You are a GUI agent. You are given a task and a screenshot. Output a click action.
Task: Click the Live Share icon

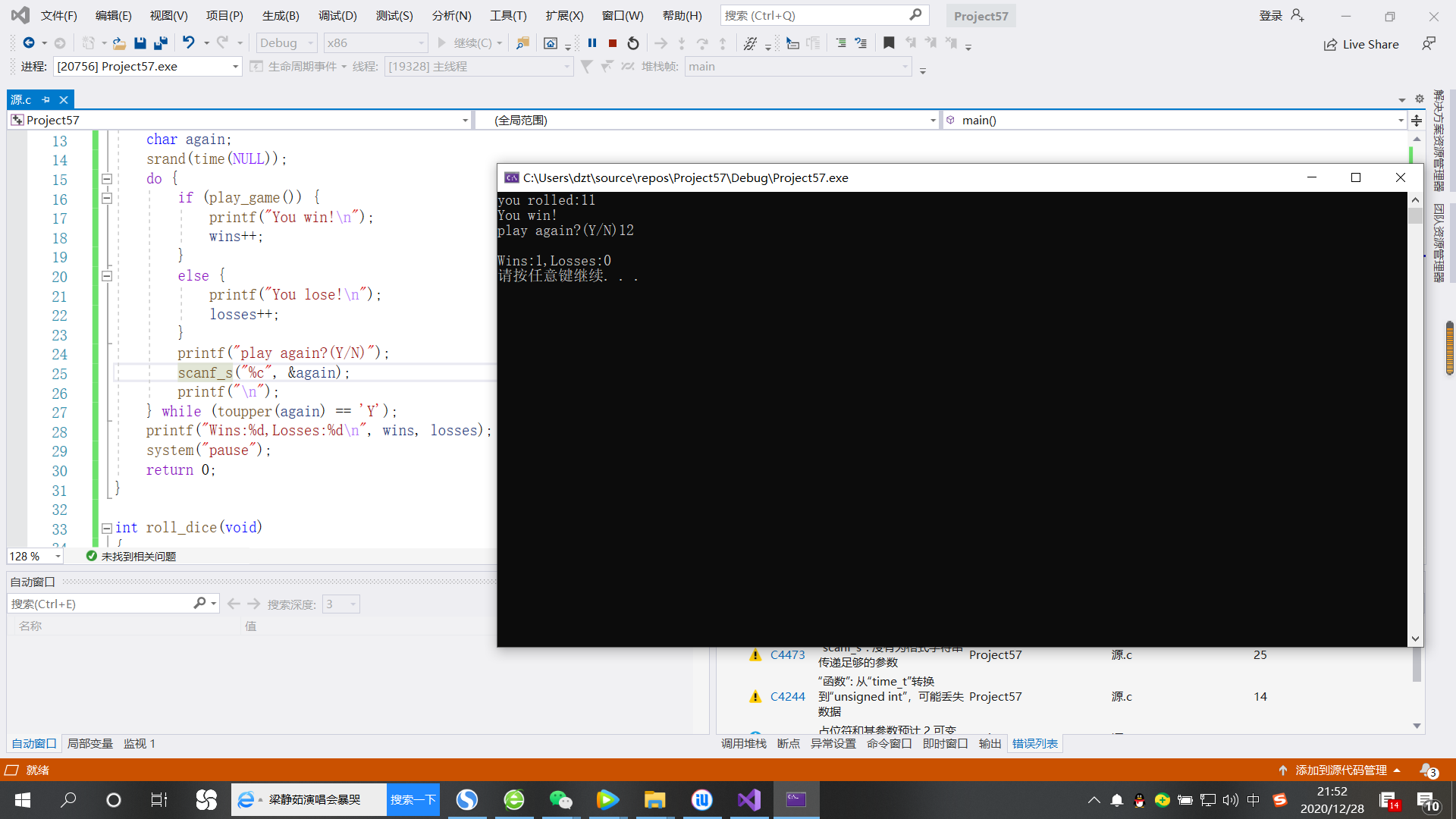click(1330, 45)
